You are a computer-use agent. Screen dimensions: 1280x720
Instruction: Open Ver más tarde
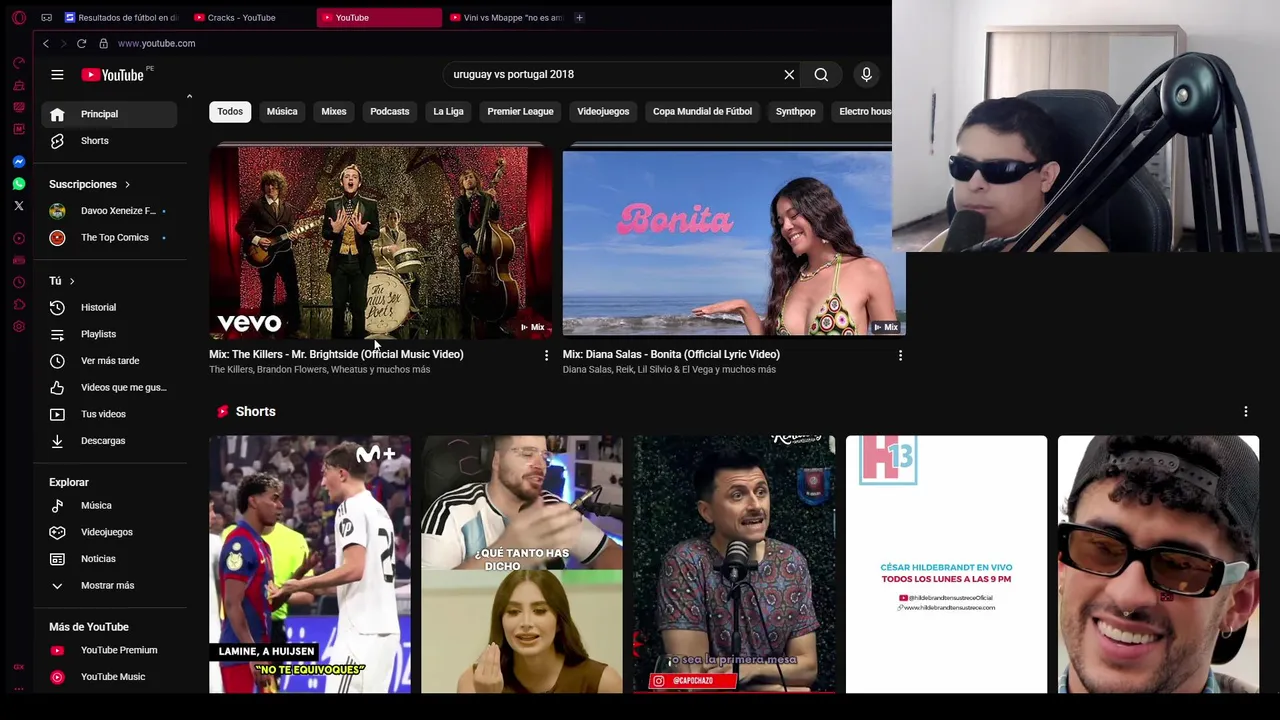[x=110, y=361]
